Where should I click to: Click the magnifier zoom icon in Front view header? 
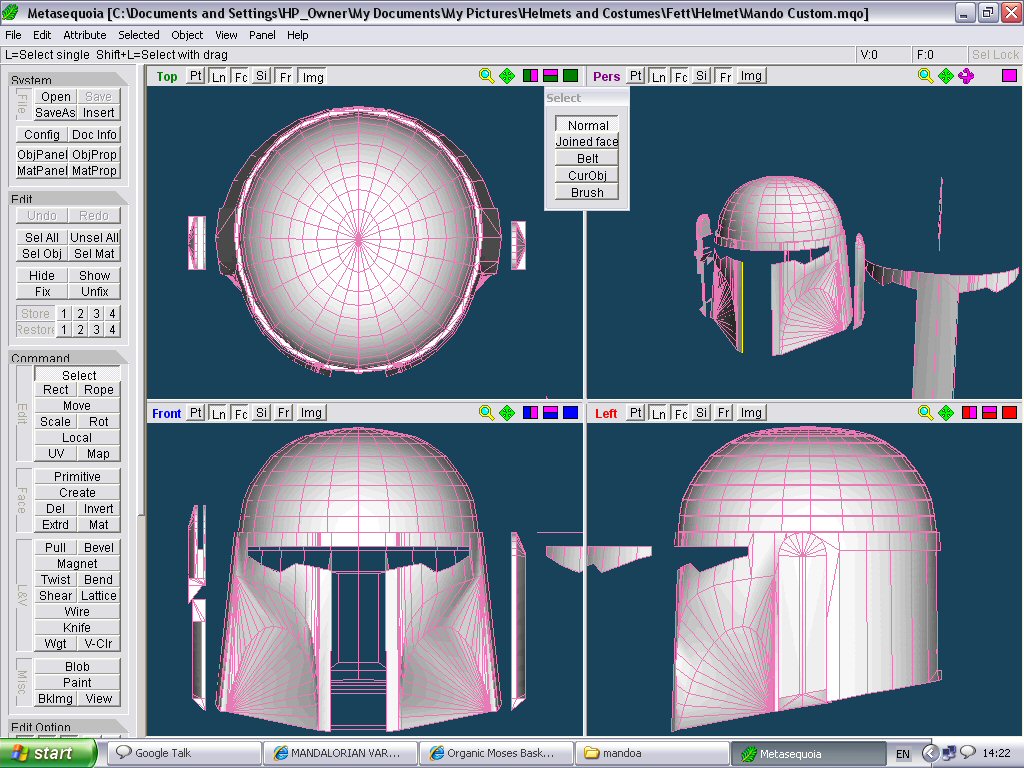[486, 413]
